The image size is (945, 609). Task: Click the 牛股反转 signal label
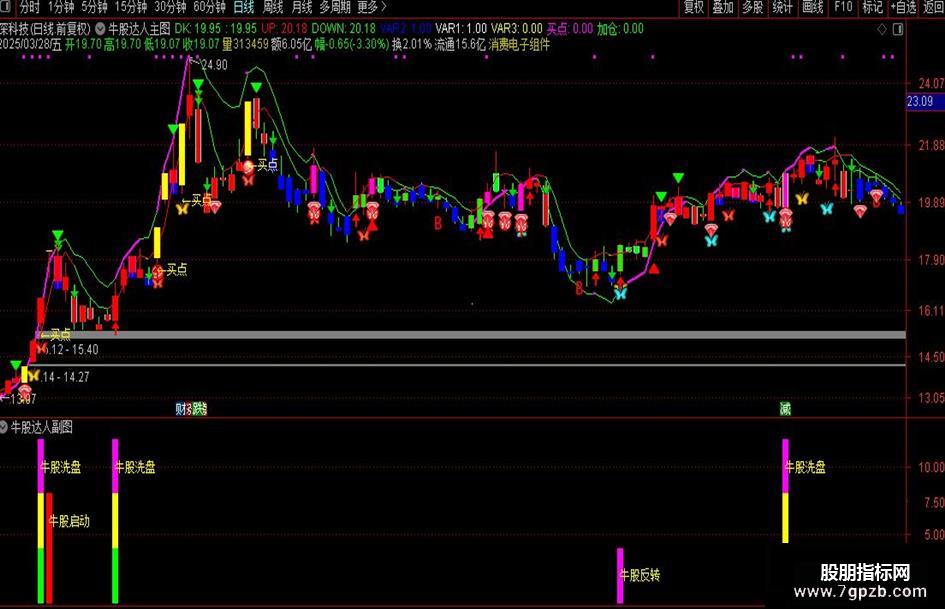point(640,575)
